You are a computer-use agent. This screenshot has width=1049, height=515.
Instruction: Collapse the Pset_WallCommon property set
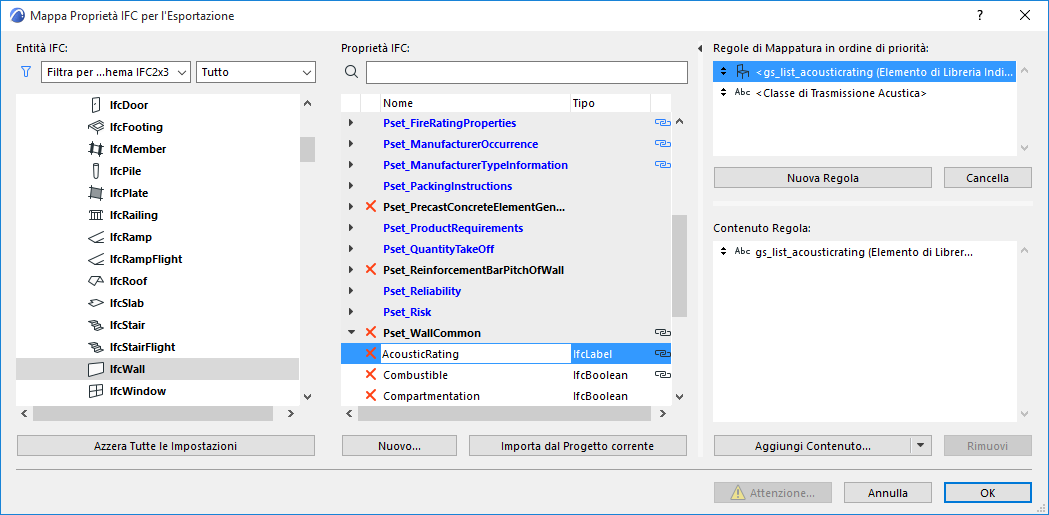351,333
